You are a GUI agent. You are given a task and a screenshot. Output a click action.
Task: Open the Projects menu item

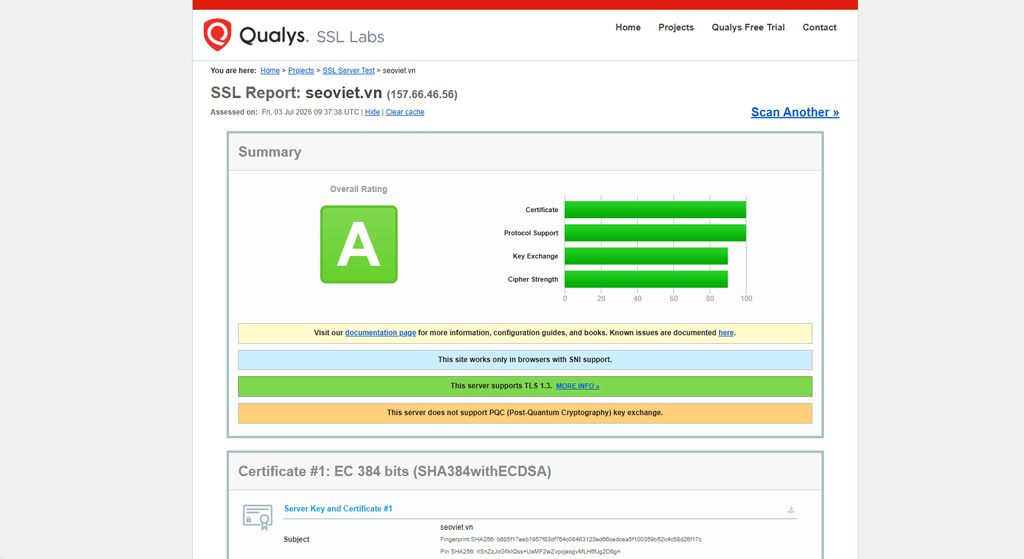(676, 27)
